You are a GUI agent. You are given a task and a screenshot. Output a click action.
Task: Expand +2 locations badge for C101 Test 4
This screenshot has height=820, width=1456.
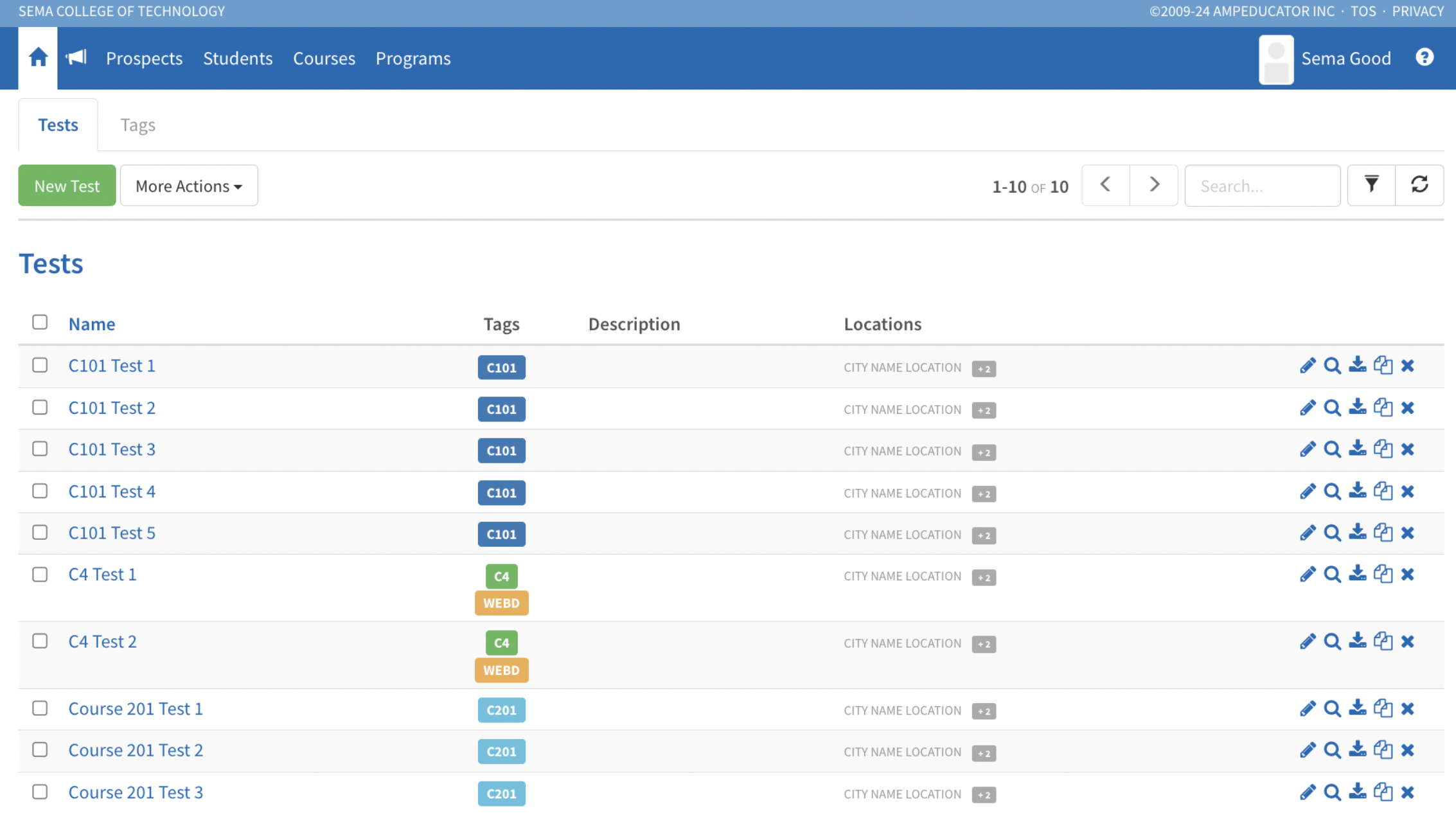click(984, 494)
